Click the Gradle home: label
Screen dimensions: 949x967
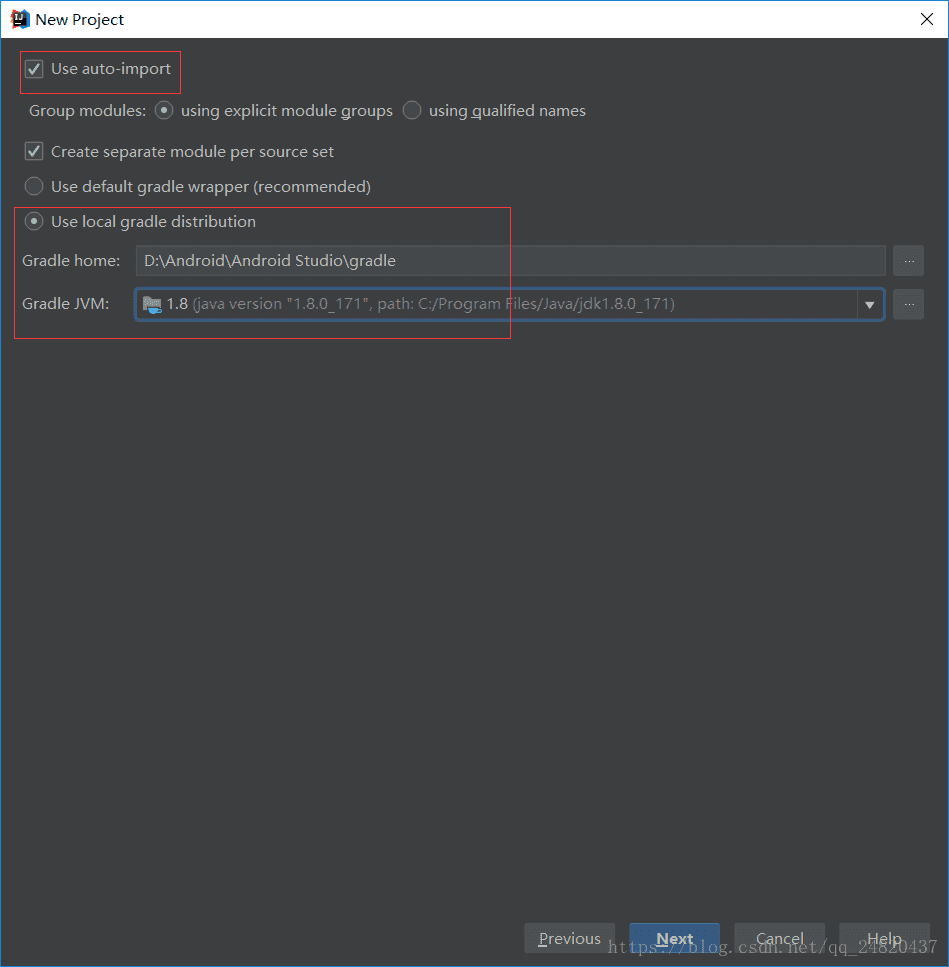[71, 261]
